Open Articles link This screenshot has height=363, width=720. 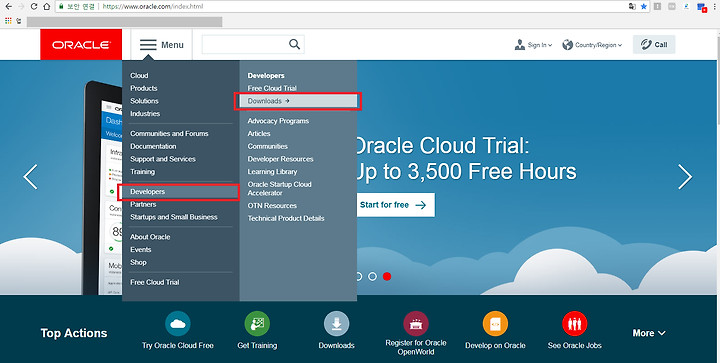point(259,134)
